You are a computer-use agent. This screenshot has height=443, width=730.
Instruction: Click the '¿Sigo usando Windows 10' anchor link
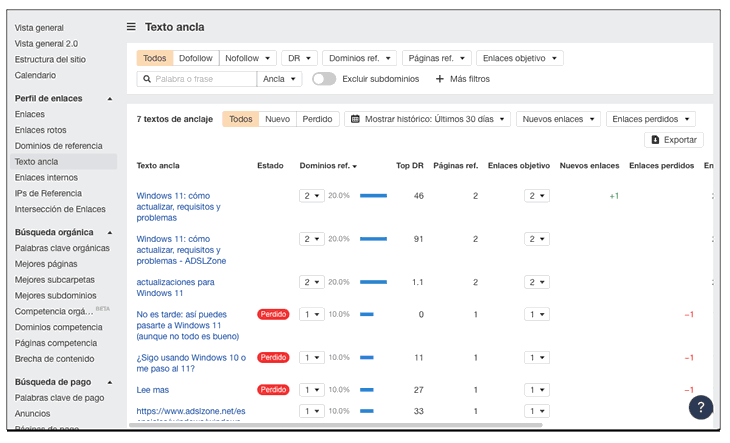pos(190,357)
